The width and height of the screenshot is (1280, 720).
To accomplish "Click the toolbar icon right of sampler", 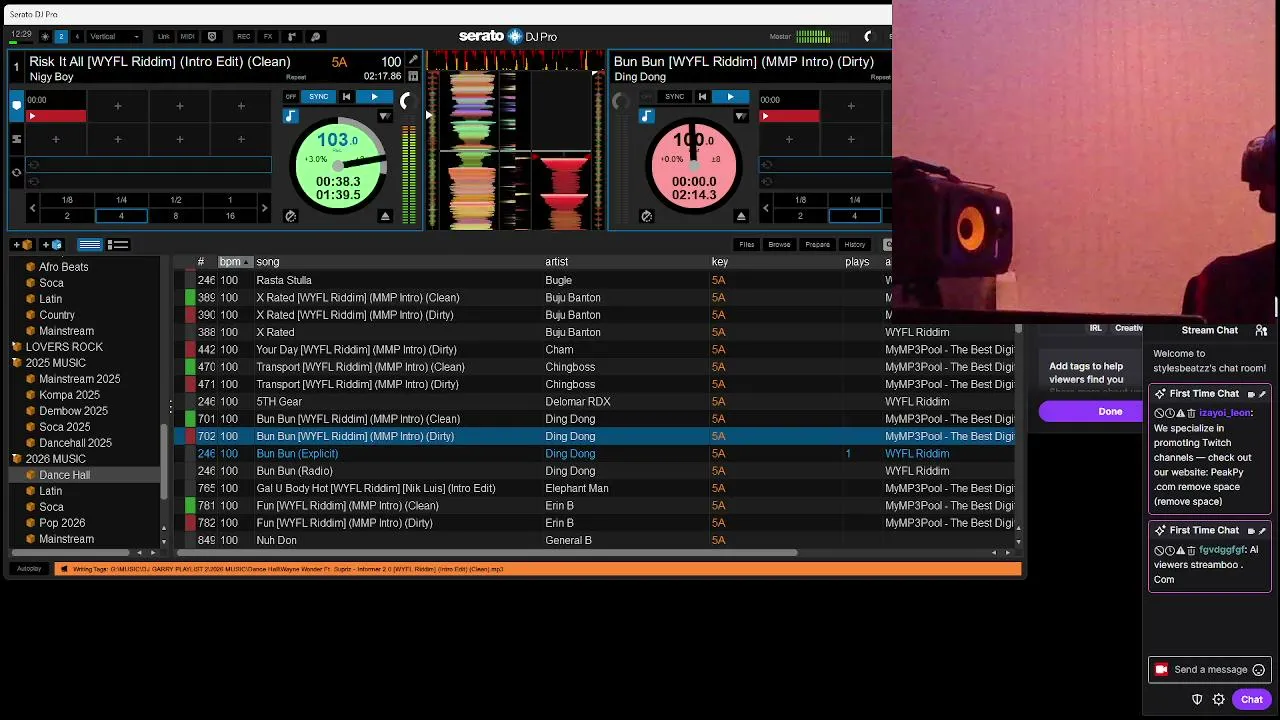I will tap(315, 37).
